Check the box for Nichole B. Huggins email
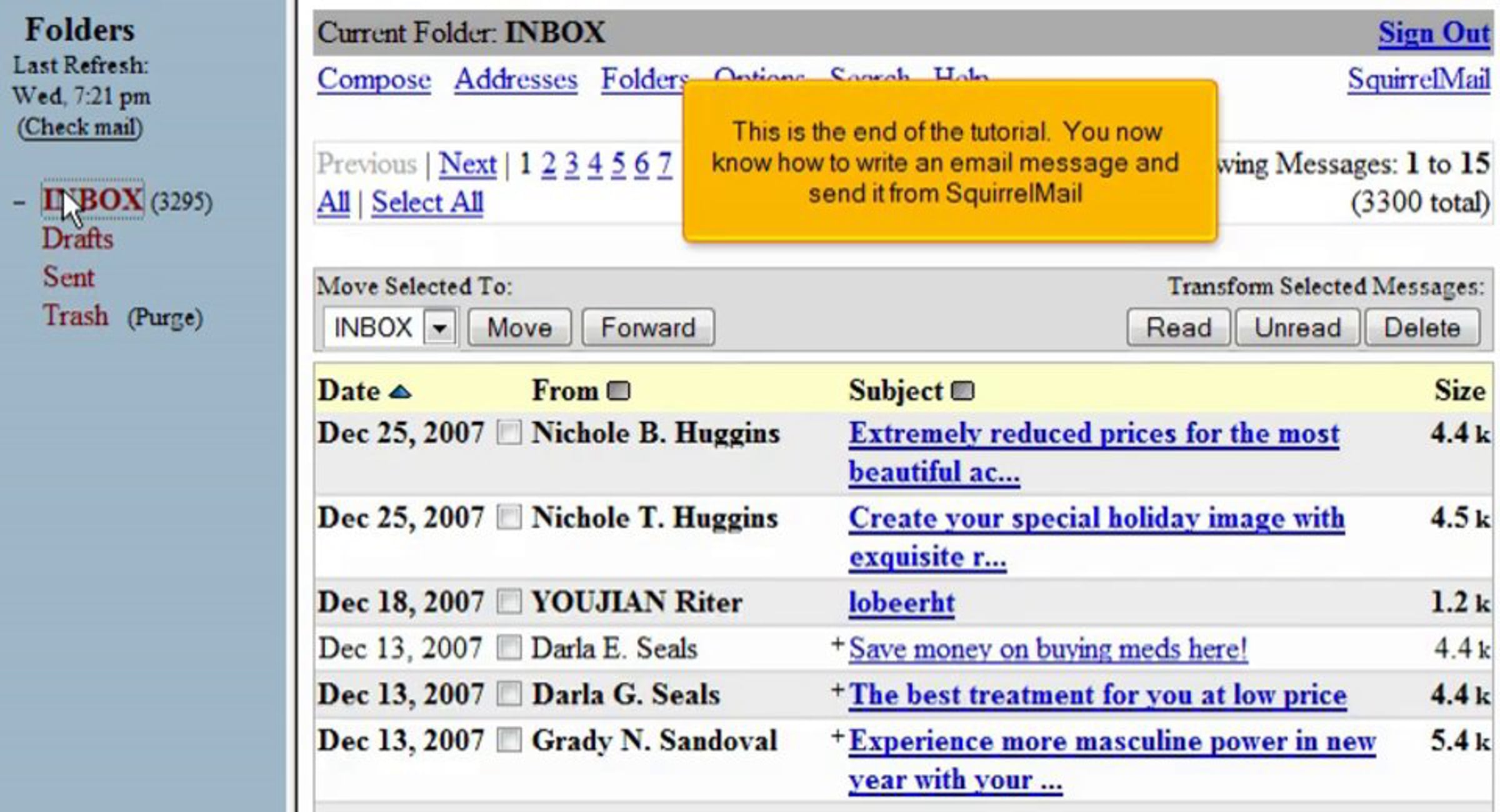This screenshot has height=812, width=1500. coord(509,432)
